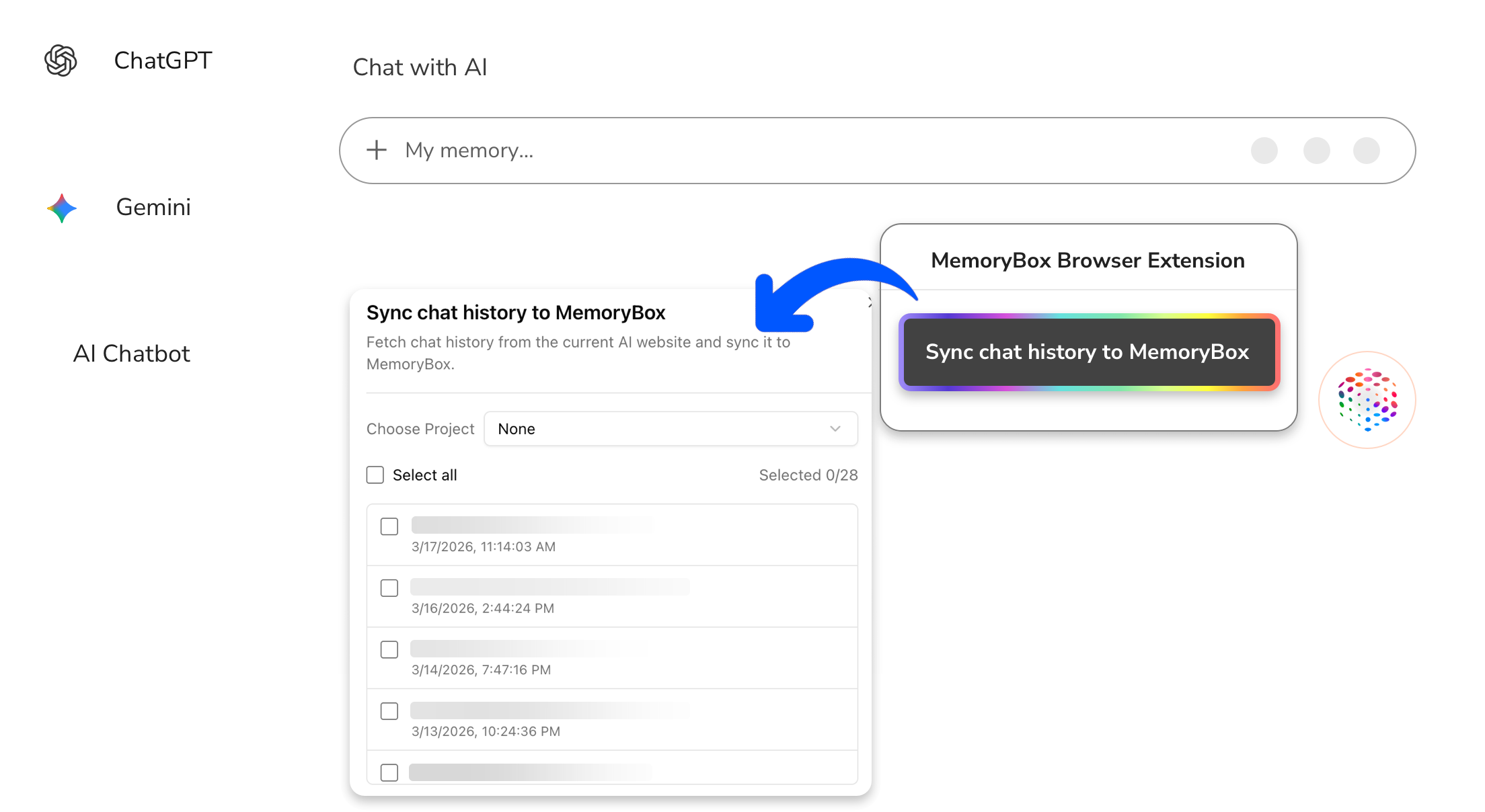Open the MemoryBox circular logo

tap(1367, 400)
